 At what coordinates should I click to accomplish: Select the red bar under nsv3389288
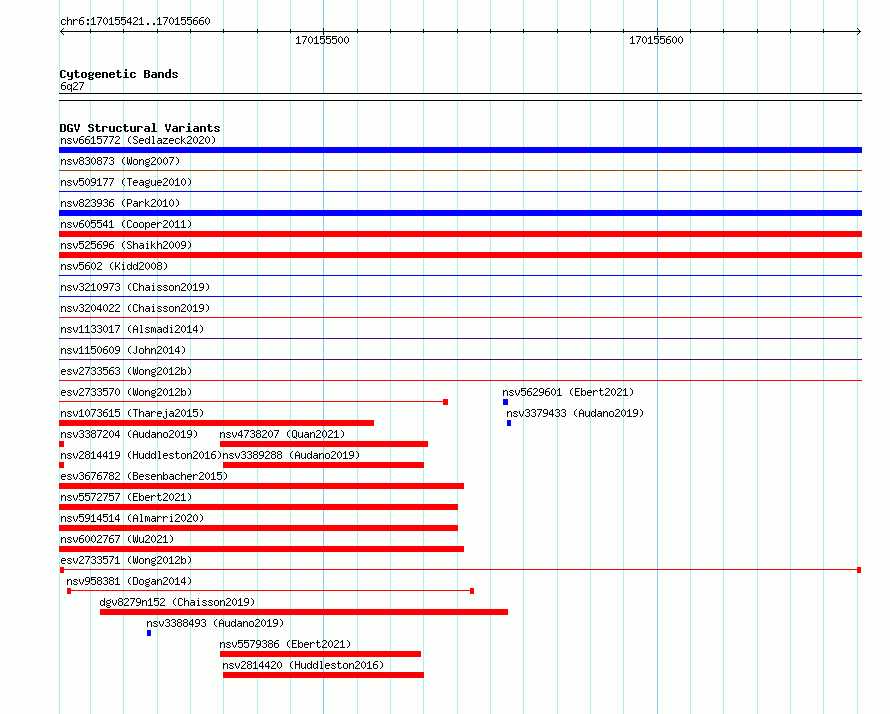click(x=324, y=465)
